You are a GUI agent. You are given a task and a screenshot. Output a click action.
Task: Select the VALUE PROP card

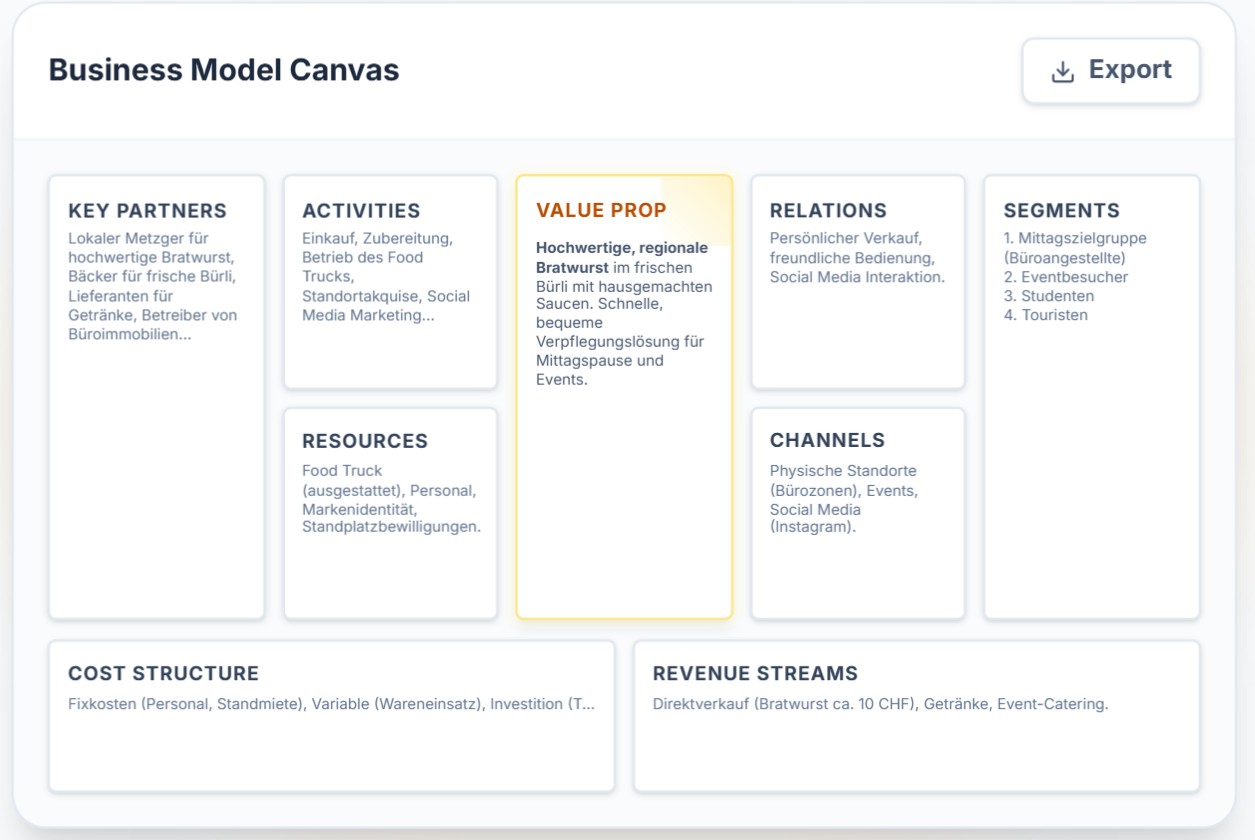click(623, 395)
